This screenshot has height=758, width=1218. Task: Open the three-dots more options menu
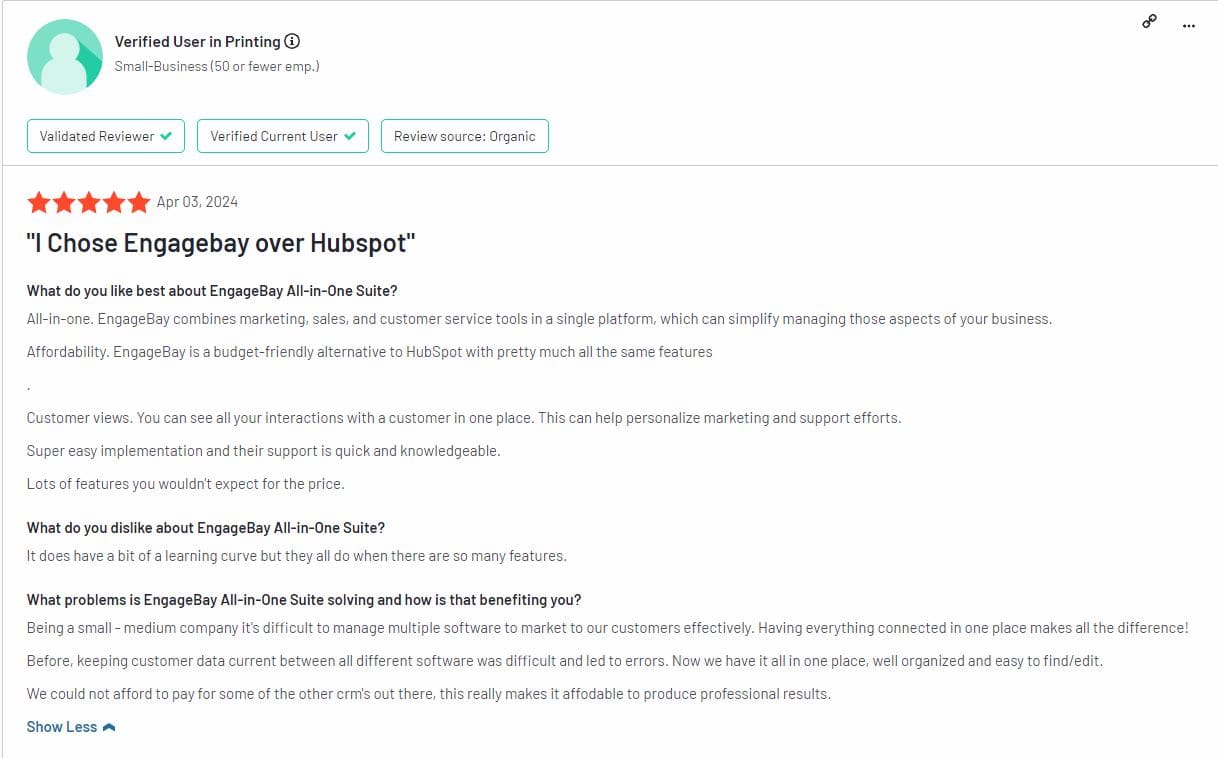[x=1189, y=26]
